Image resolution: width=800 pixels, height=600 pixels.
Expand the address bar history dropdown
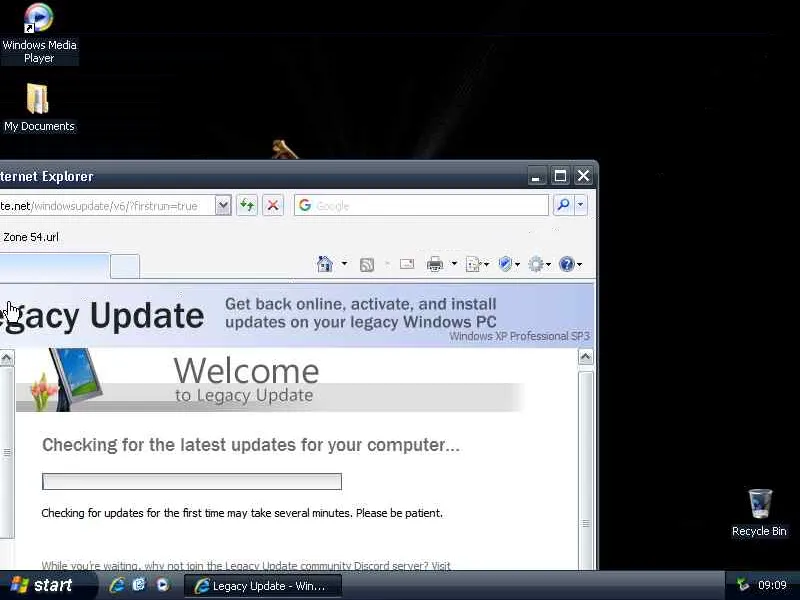point(223,206)
